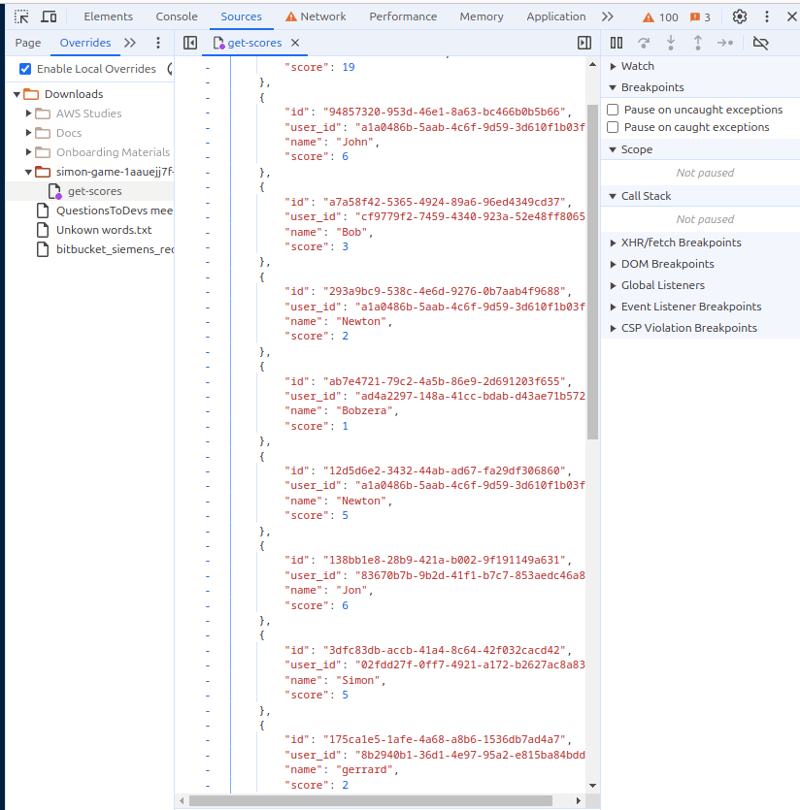Image resolution: width=800 pixels, height=810 pixels.
Task: Click the "Simon" name value
Action: pyautogui.click(x=358, y=680)
